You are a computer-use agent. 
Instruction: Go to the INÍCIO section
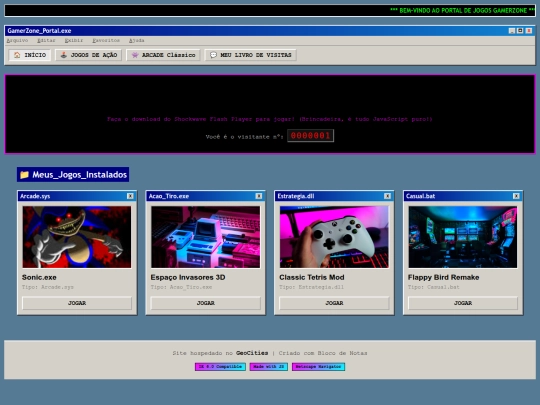click(x=30, y=55)
